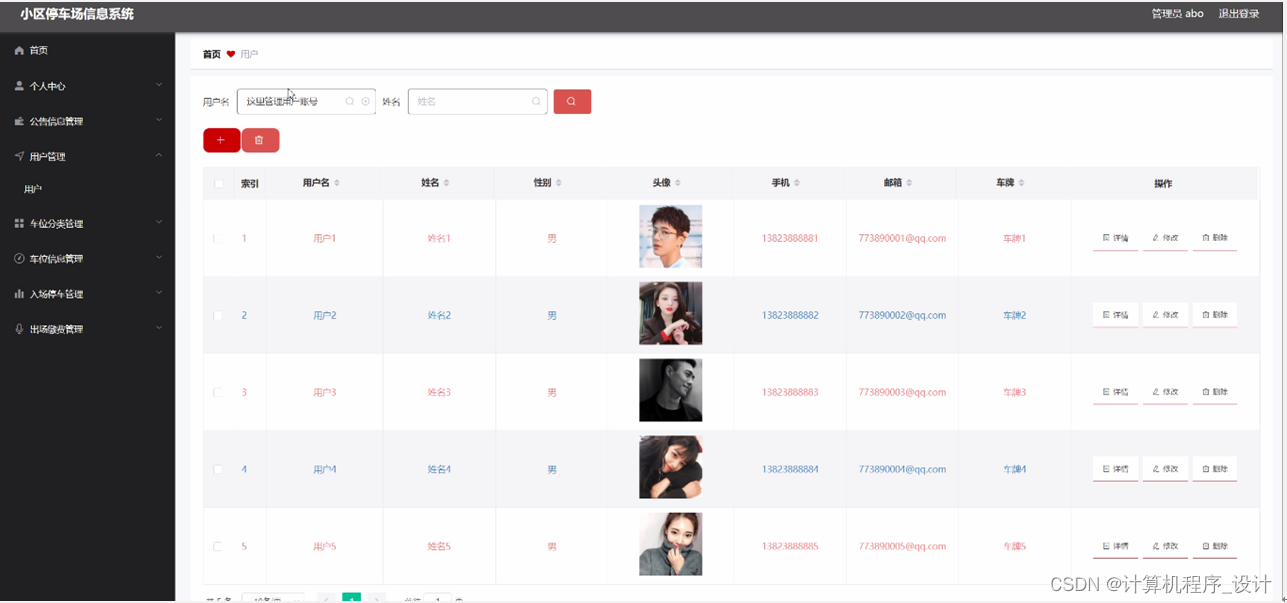Click 修改 for 用户3 row
1287x603 pixels.
[1165, 392]
